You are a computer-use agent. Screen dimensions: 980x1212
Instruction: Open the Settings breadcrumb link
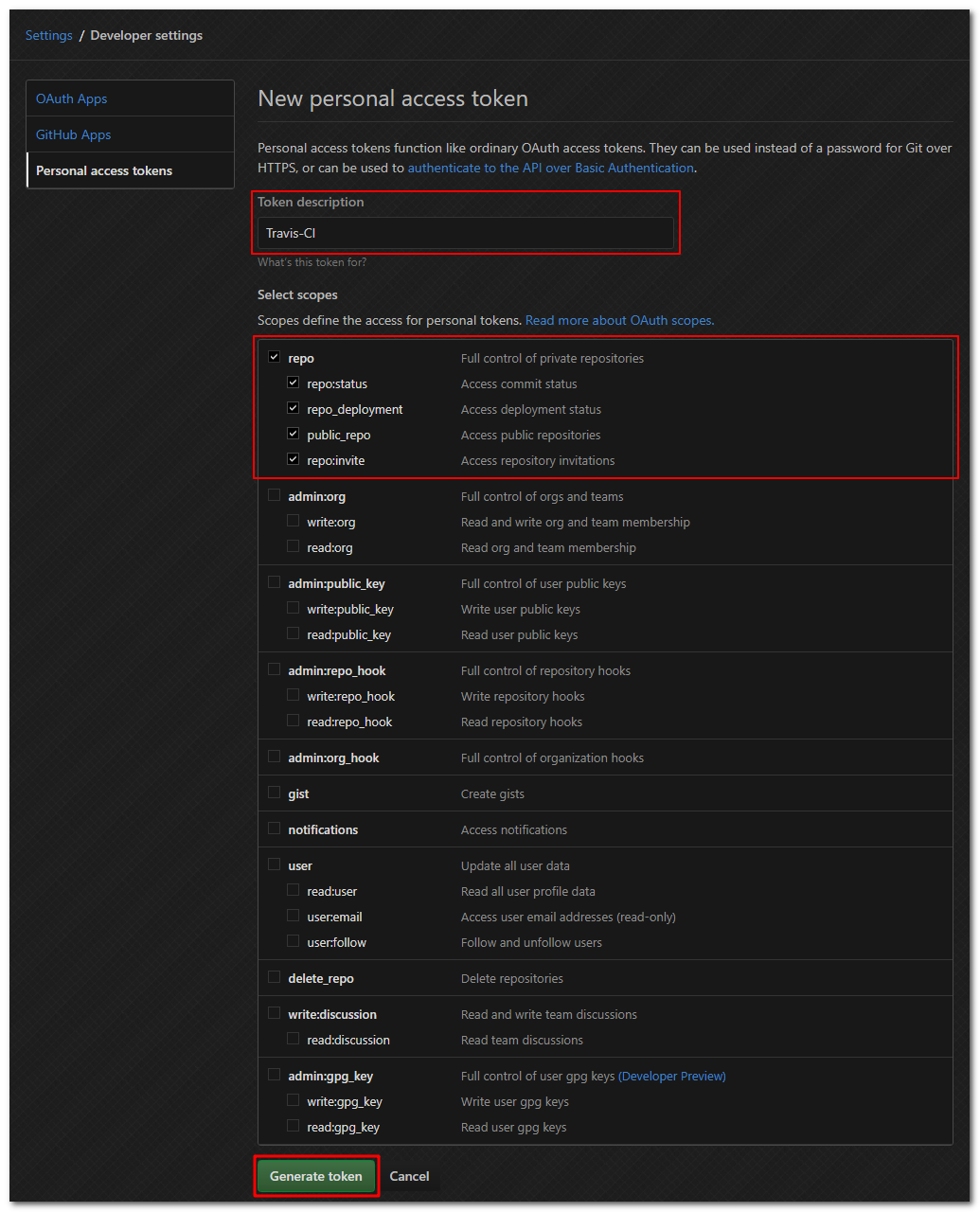pos(49,35)
